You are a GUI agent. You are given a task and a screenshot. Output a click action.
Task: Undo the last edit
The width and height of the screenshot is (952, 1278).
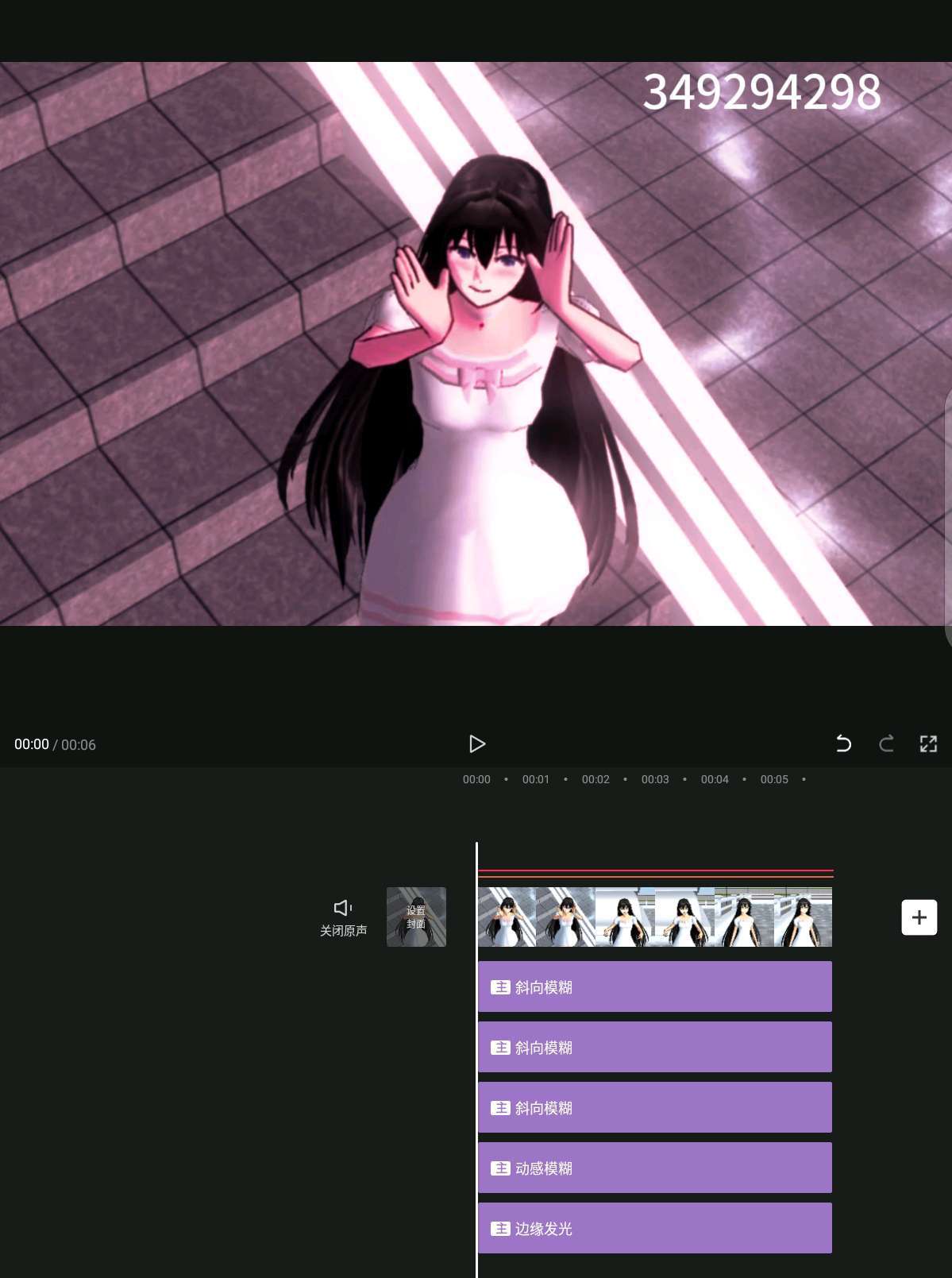coord(843,743)
